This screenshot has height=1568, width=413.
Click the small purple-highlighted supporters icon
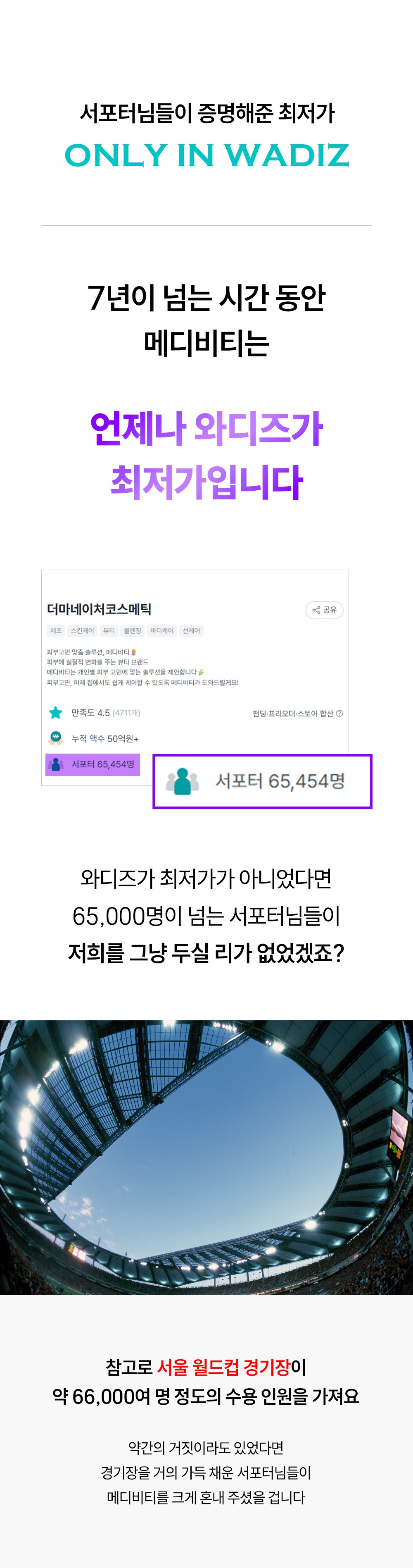click(55, 764)
